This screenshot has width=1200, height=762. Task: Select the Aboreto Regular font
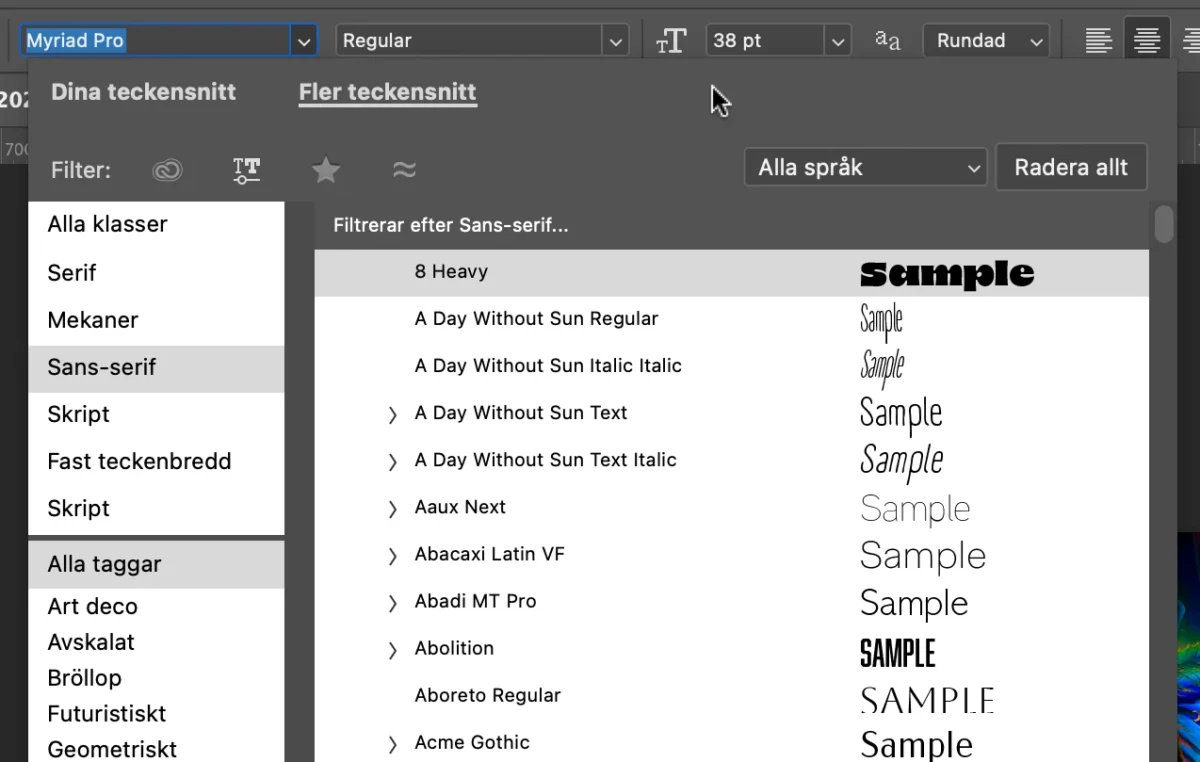pyautogui.click(x=488, y=696)
